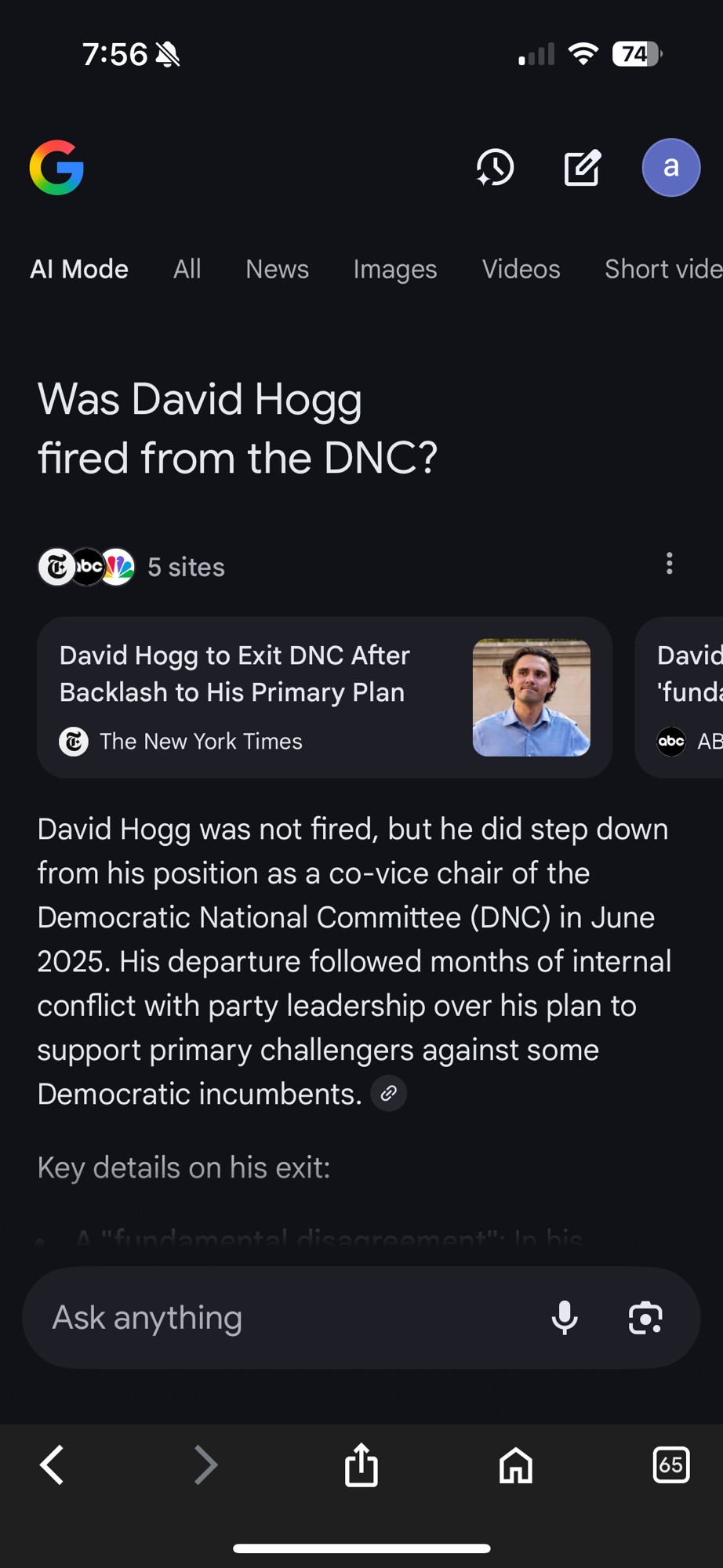Screen dimensions: 723x1568
Task: Select the Images tab
Action: (395, 269)
